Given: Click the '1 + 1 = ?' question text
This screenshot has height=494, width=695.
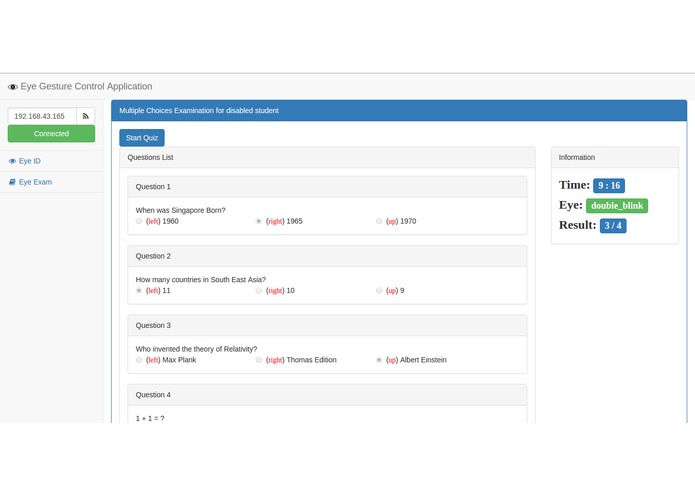Looking at the screenshot, I should click(150, 418).
